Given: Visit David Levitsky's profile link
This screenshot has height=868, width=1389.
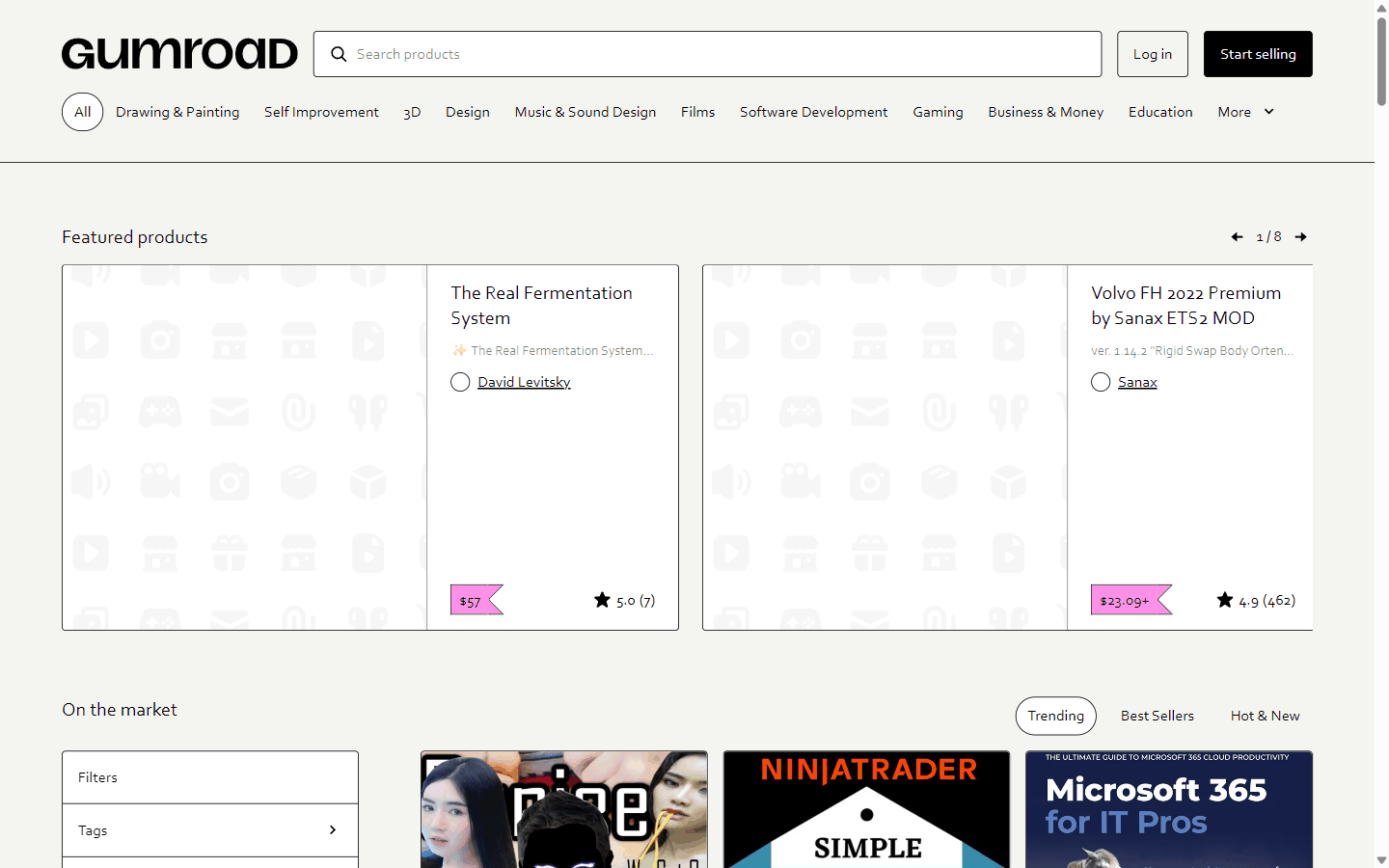Looking at the screenshot, I should coord(524,382).
